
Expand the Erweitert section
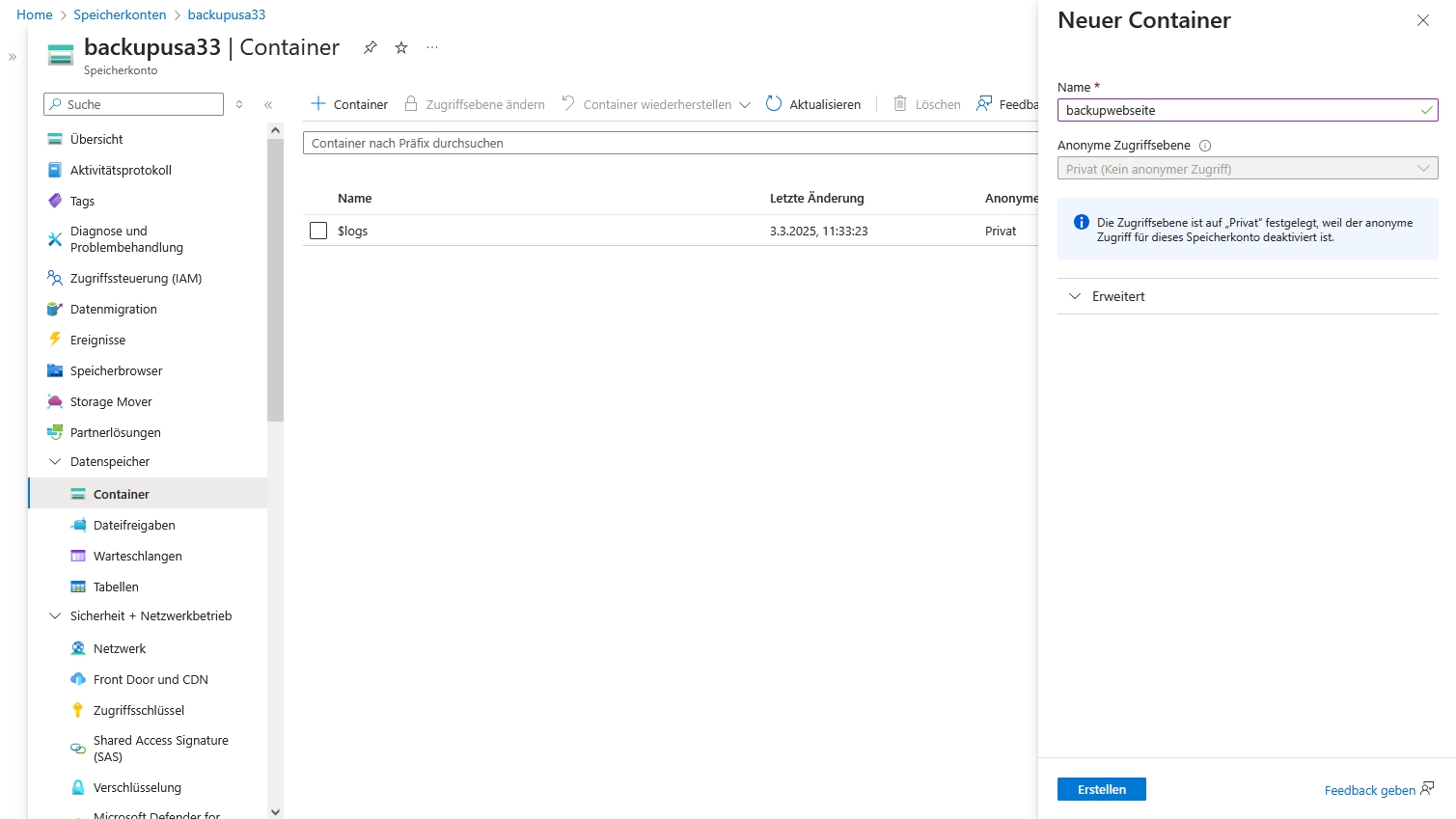1117,296
